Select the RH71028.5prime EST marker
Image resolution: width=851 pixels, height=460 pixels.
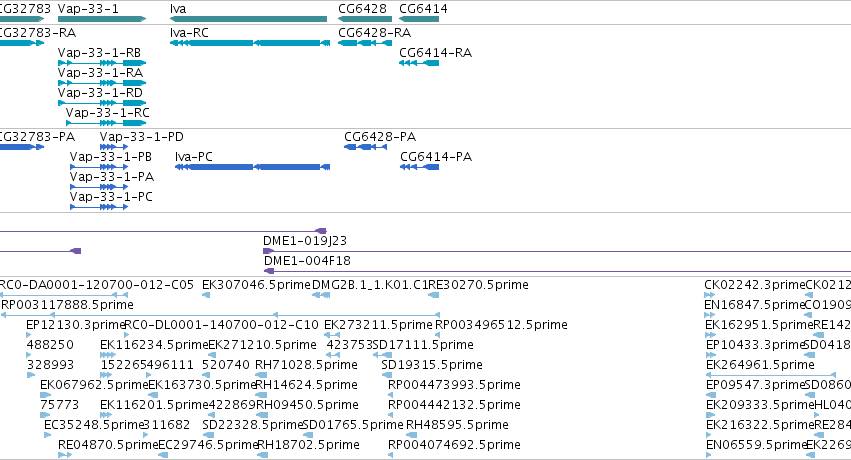coord(261,375)
